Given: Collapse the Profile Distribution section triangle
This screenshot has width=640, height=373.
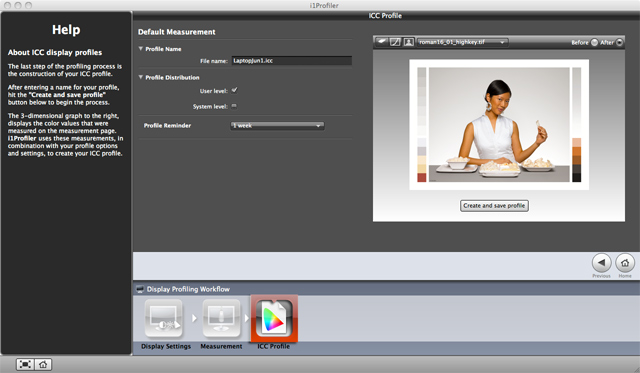Looking at the screenshot, I should pos(141,77).
